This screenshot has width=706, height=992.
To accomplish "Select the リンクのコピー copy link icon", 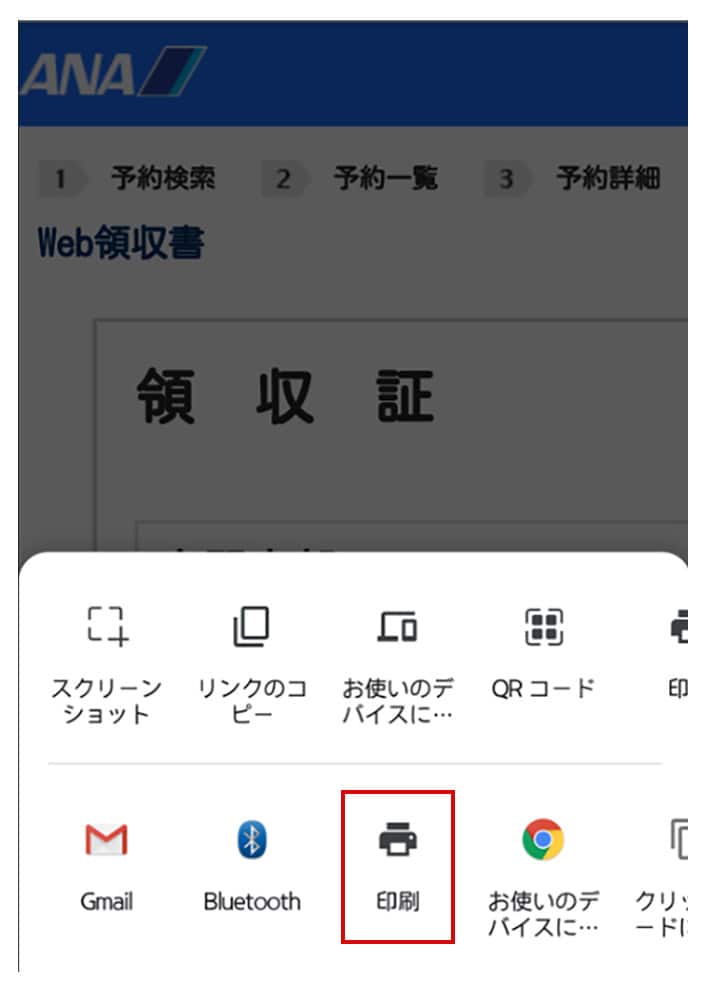I will point(252,626).
